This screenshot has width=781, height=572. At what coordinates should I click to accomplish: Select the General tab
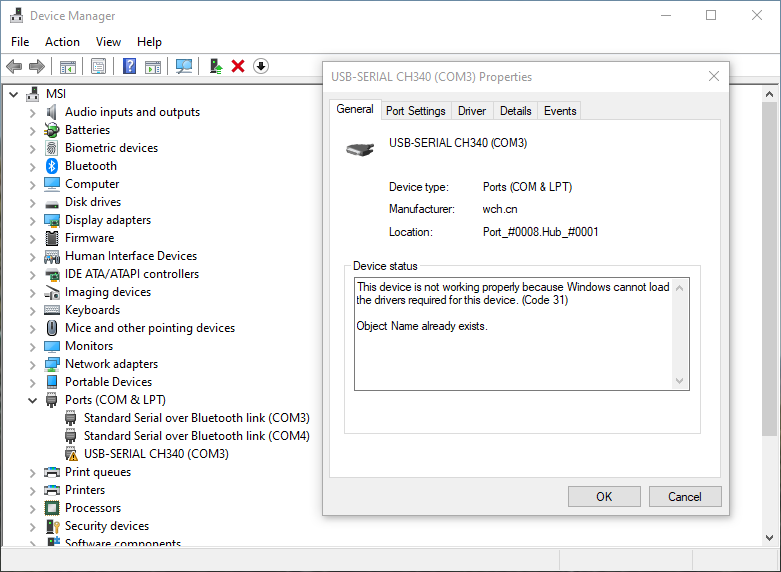[x=355, y=109]
